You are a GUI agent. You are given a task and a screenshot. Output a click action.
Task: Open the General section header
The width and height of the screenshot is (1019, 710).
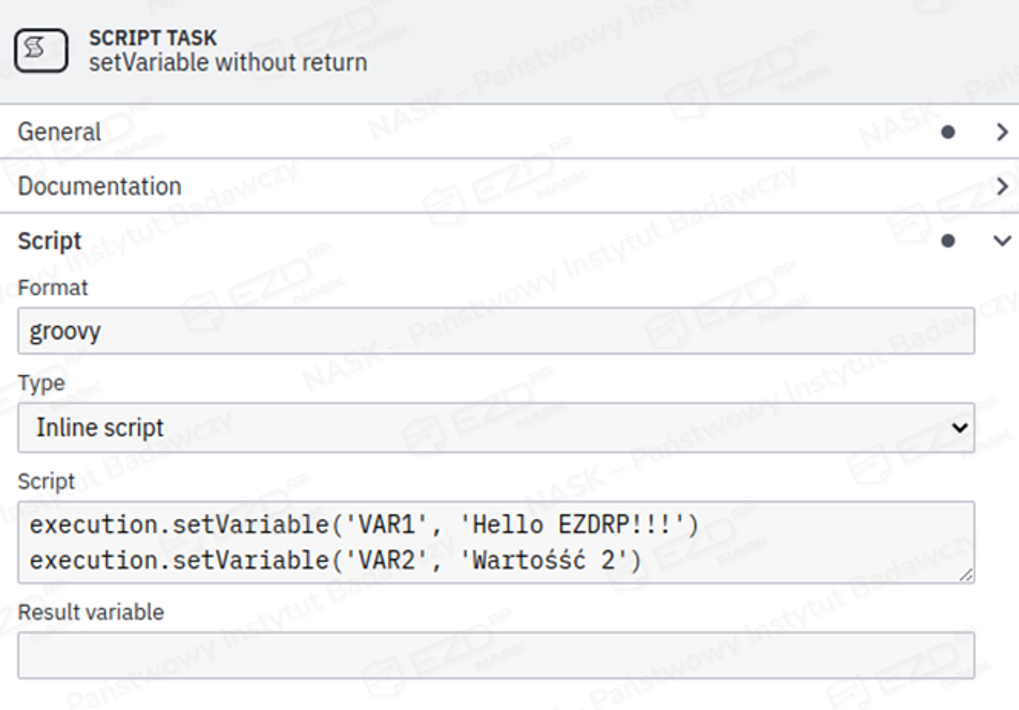click(59, 132)
